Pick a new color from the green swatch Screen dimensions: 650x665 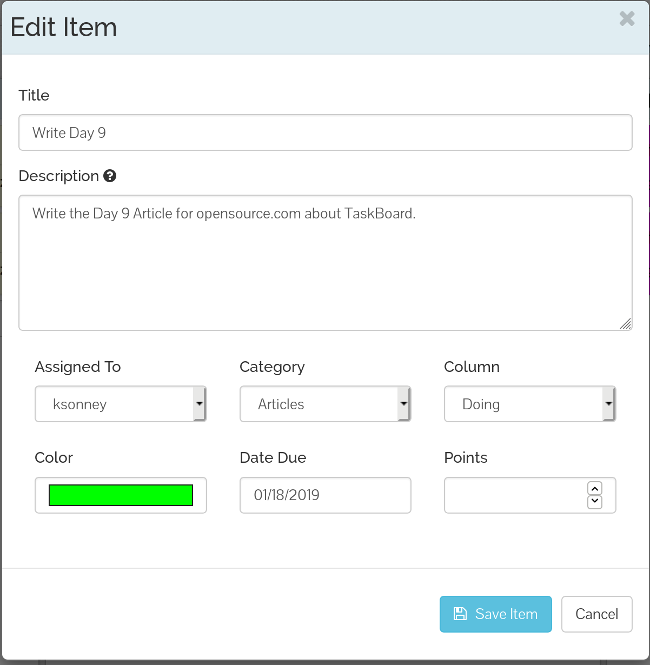120,495
